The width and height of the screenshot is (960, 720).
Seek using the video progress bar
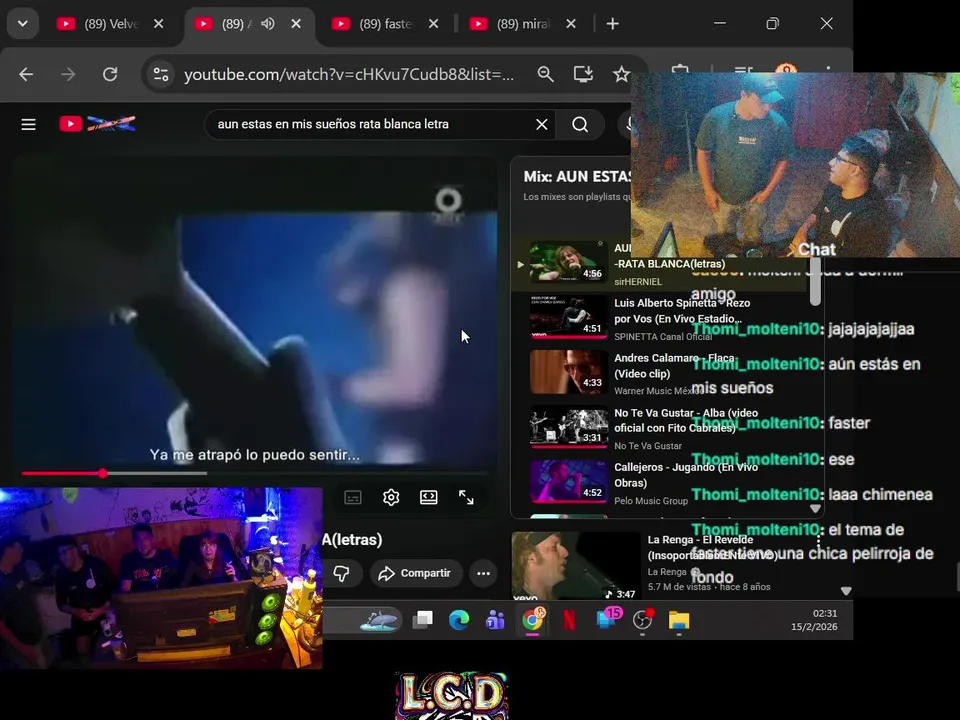(254, 473)
